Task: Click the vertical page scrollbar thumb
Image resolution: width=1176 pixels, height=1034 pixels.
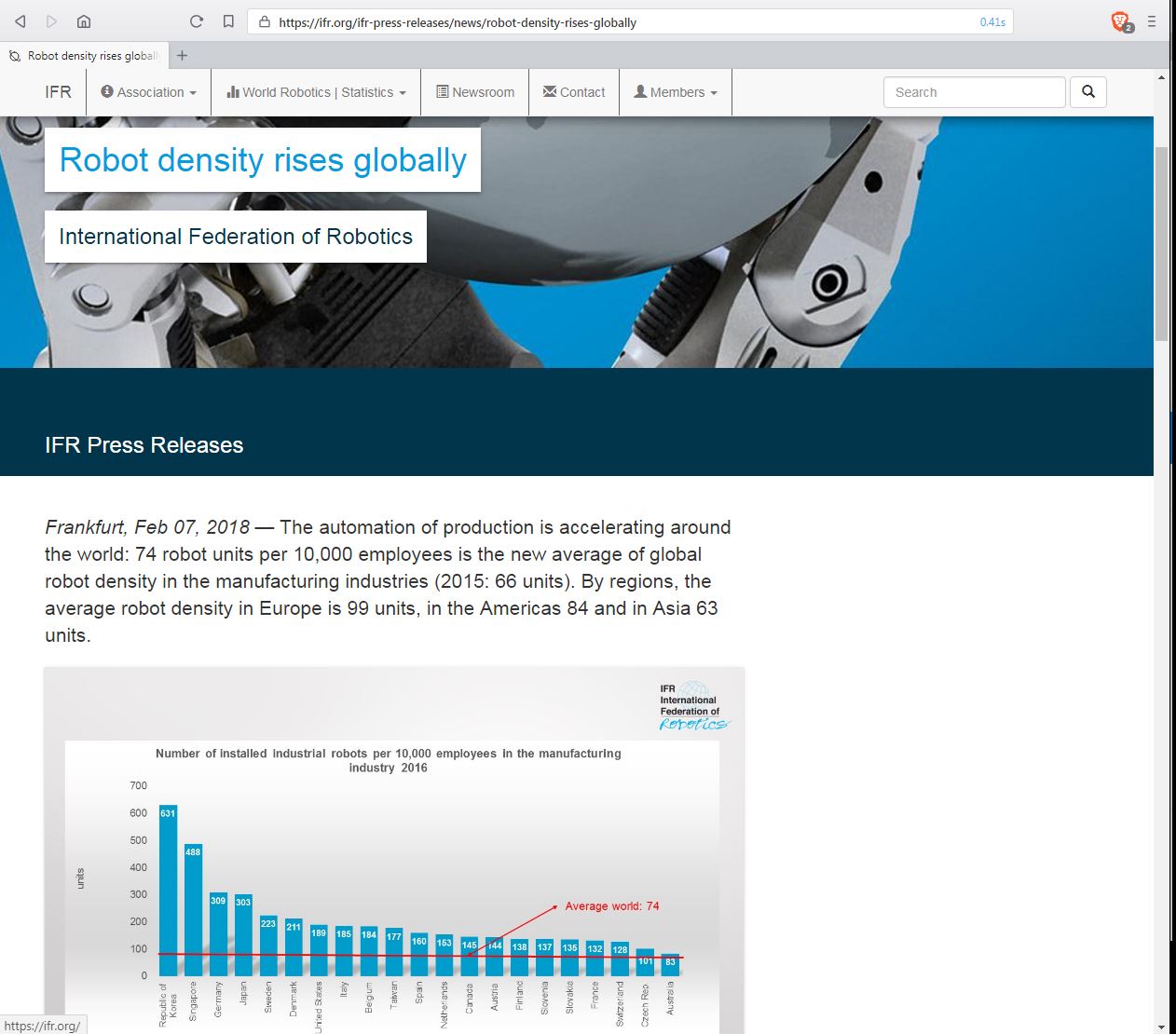Action: pos(1161,242)
